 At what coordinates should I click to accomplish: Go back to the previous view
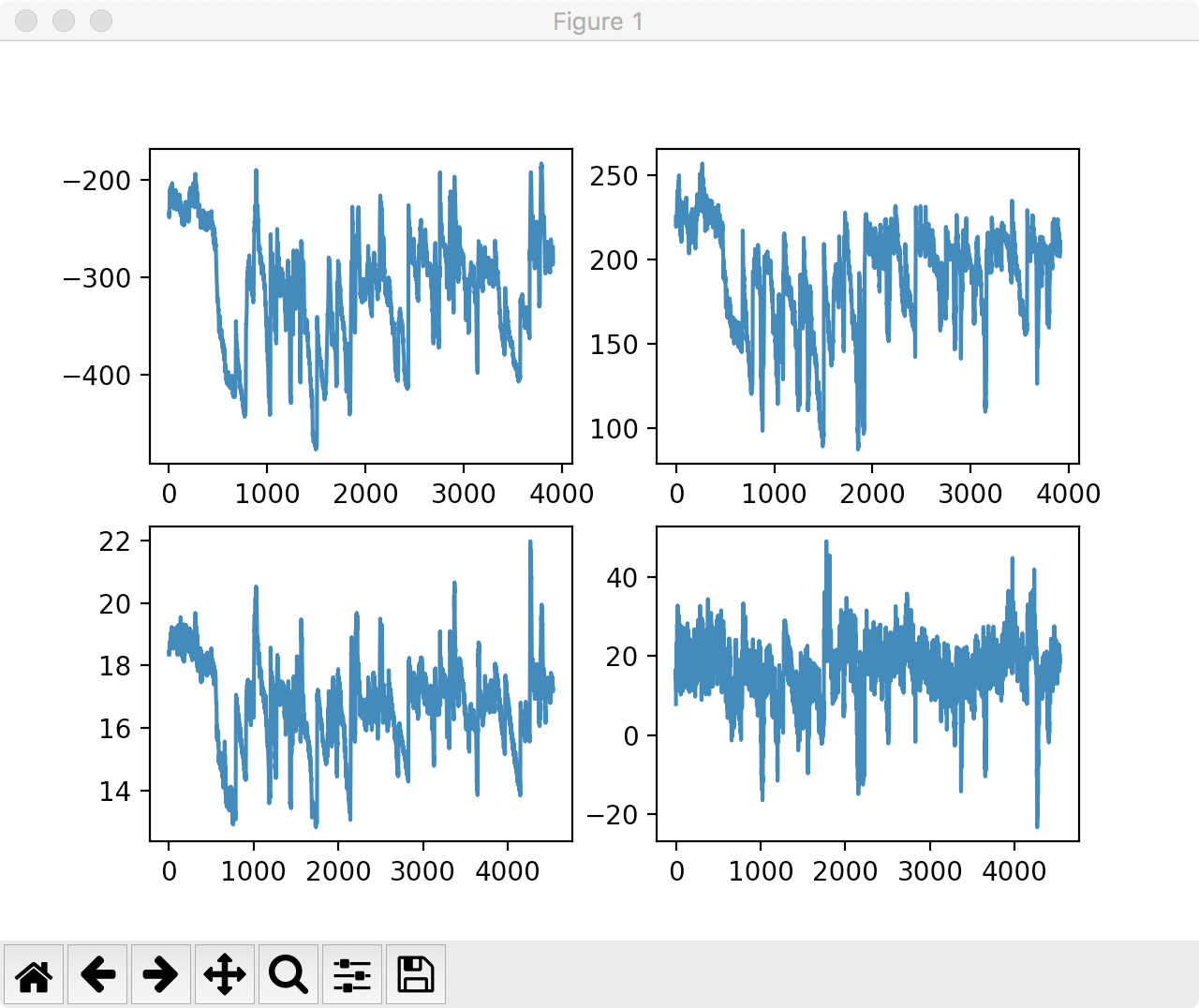tap(97, 974)
